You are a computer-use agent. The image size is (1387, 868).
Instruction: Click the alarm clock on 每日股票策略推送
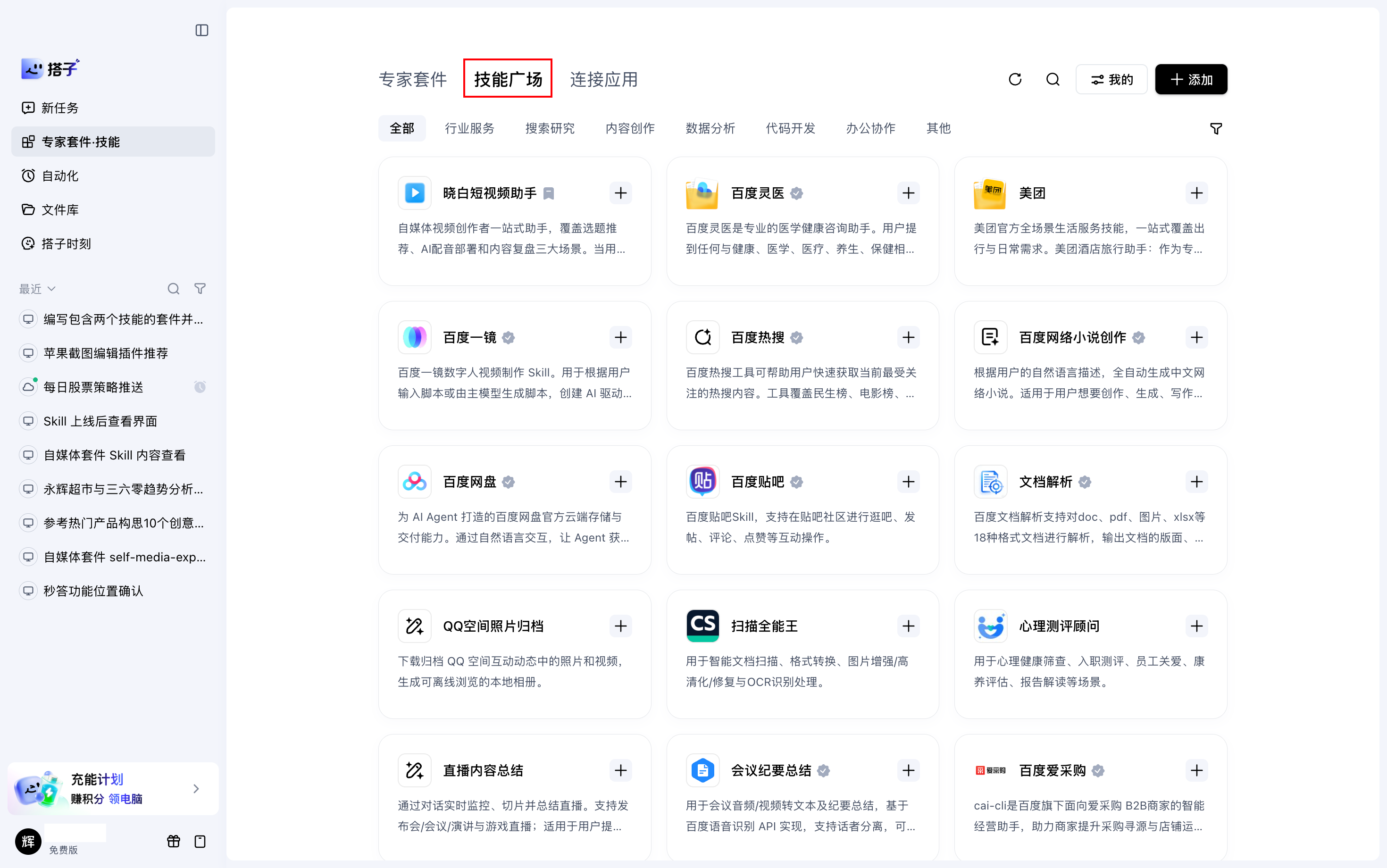tap(200, 387)
